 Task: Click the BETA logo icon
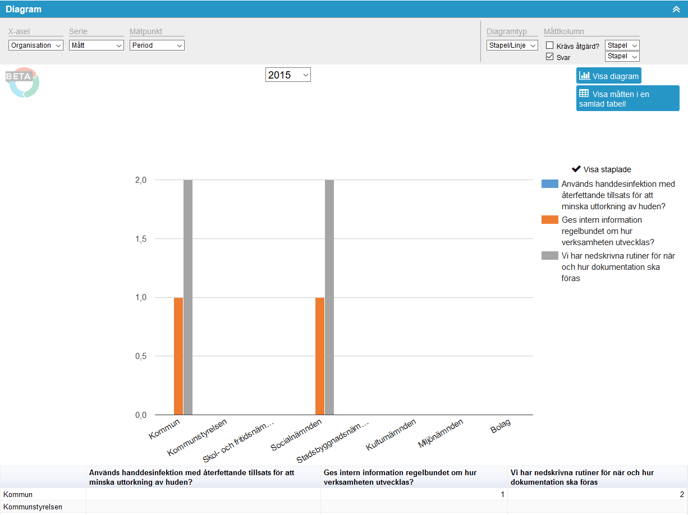[x=23, y=82]
